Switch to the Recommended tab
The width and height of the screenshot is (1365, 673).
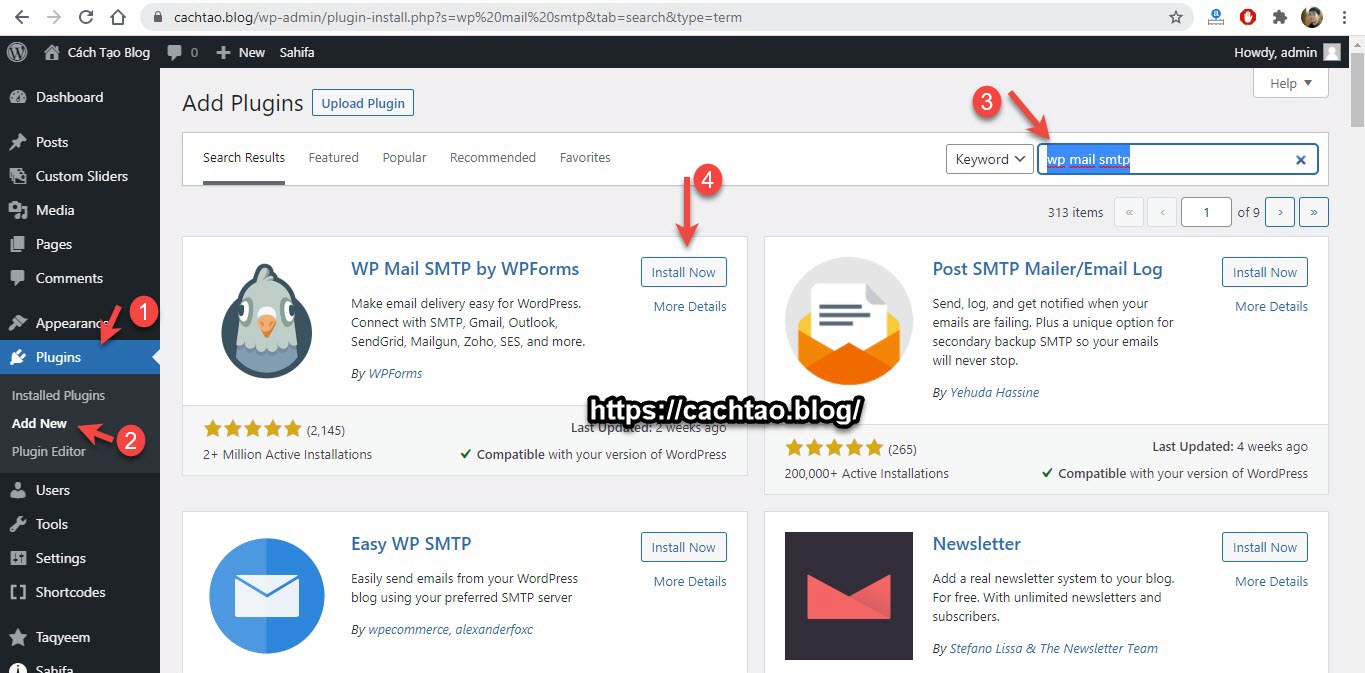pos(493,158)
